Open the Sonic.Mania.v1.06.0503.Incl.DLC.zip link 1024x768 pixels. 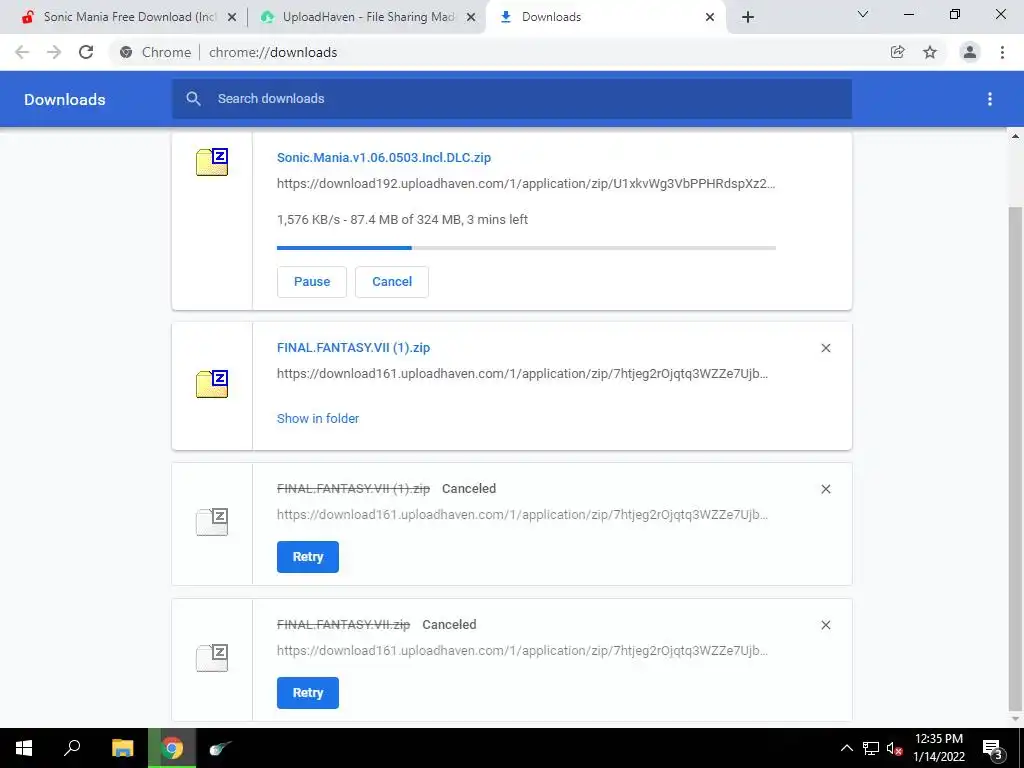tap(384, 157)
